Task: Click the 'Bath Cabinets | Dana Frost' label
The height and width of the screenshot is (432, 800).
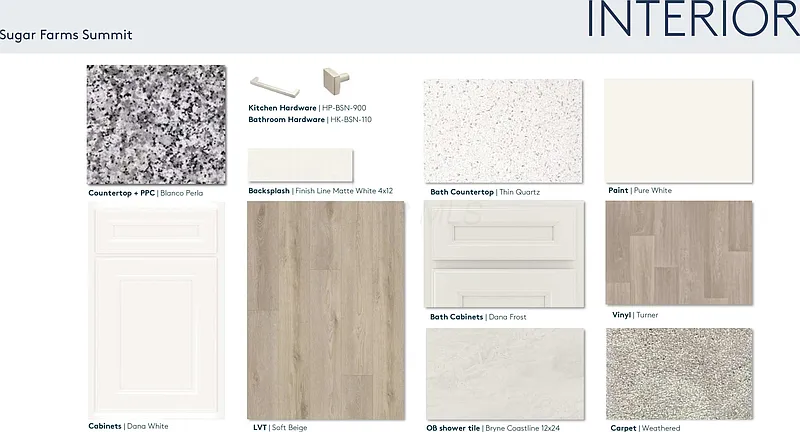Action: click(478, 317)
